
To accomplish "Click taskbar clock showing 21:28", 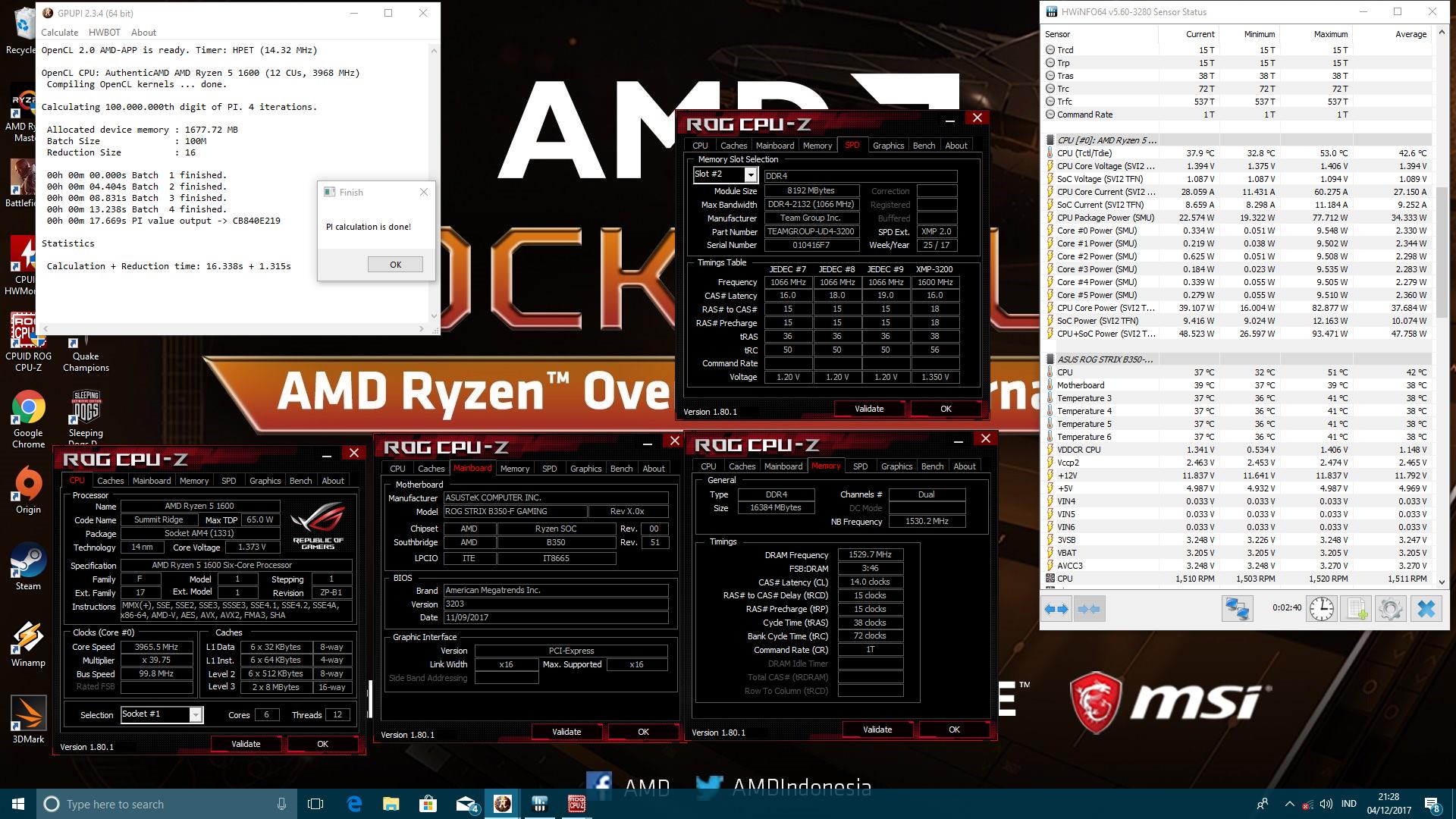I will point(1389,804).
